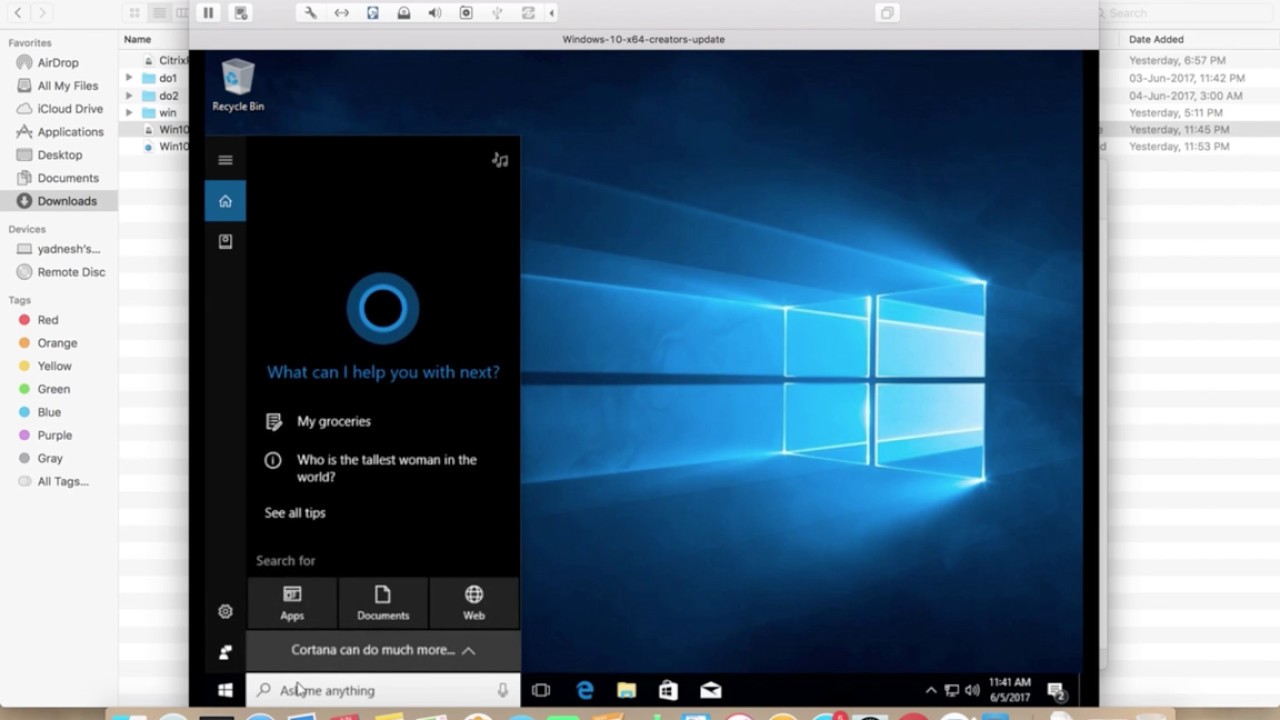Open Mail app from taskbar
Screen dimensions: 1280x720
click(x=710, y=690)
